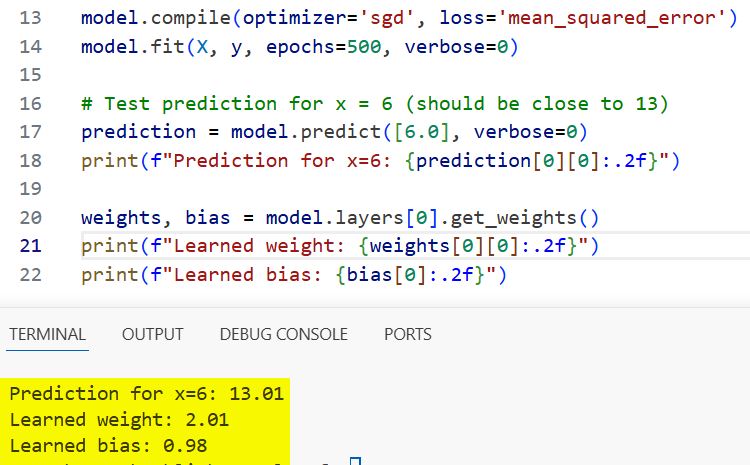Image resolution: width=750 pixels, height=465 pixels.
Task: Switch to the TERMINAL tab
Action: point(47,334)
